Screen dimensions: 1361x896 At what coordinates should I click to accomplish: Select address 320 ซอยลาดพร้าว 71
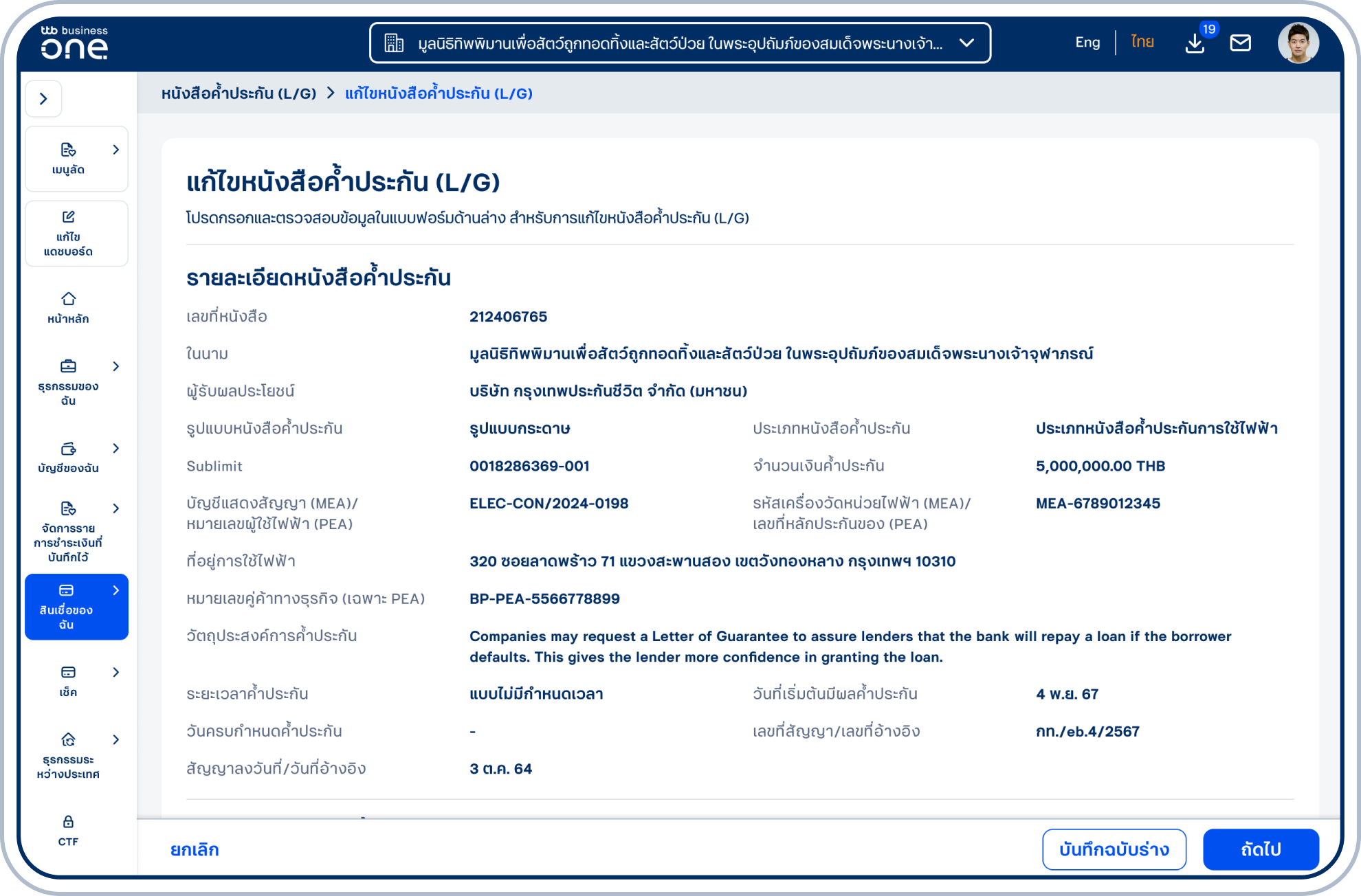pyautogui.click(x=712, y=561)
